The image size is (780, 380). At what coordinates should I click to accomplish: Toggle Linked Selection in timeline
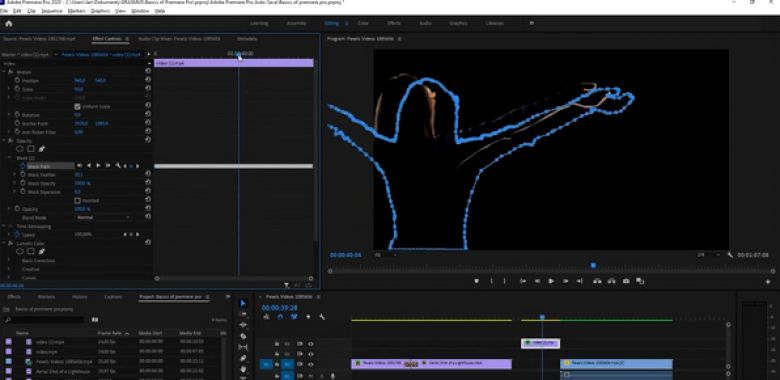pos(293,317)
